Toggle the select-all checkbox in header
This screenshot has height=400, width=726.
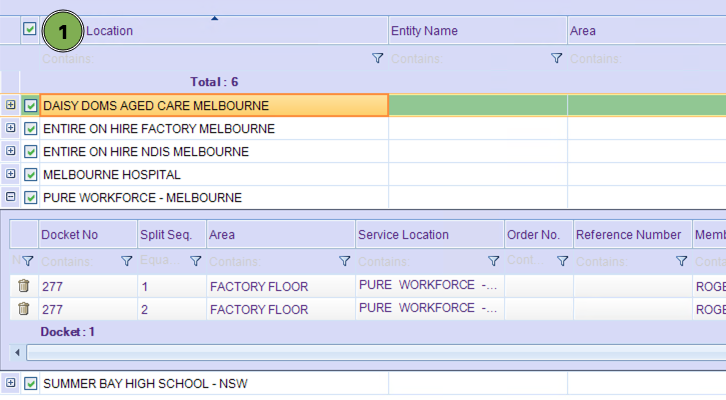pyautogui.click(x=30, y=30)
